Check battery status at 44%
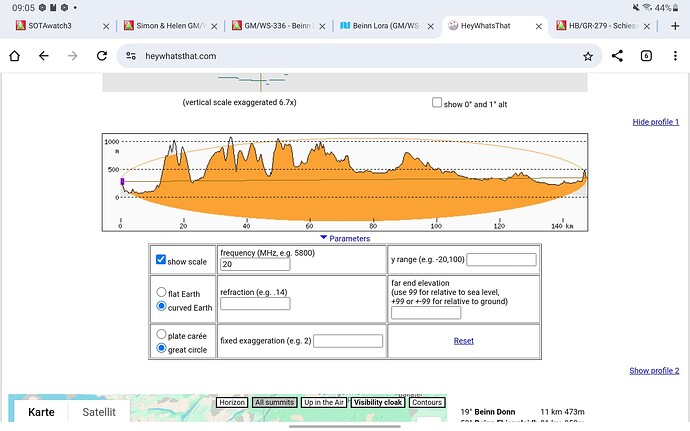The image size is (690, 431). [666, 7]
